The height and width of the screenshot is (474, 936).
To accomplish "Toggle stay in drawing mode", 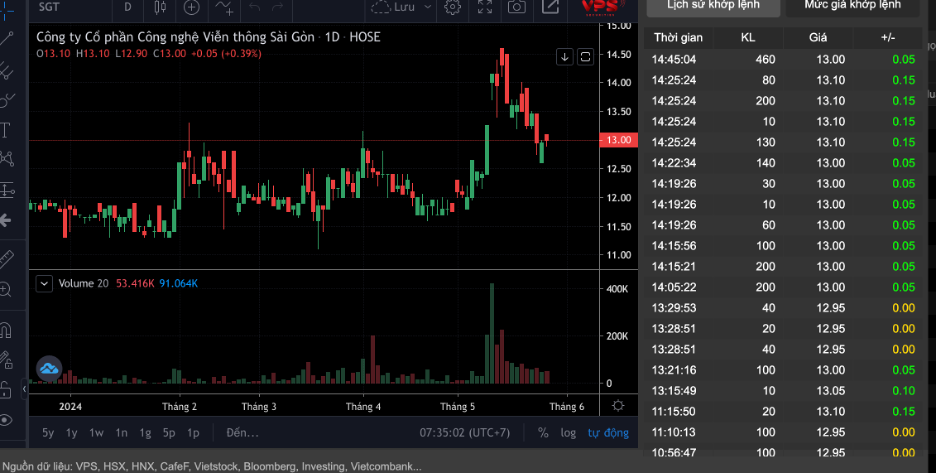I will (6, 360).
